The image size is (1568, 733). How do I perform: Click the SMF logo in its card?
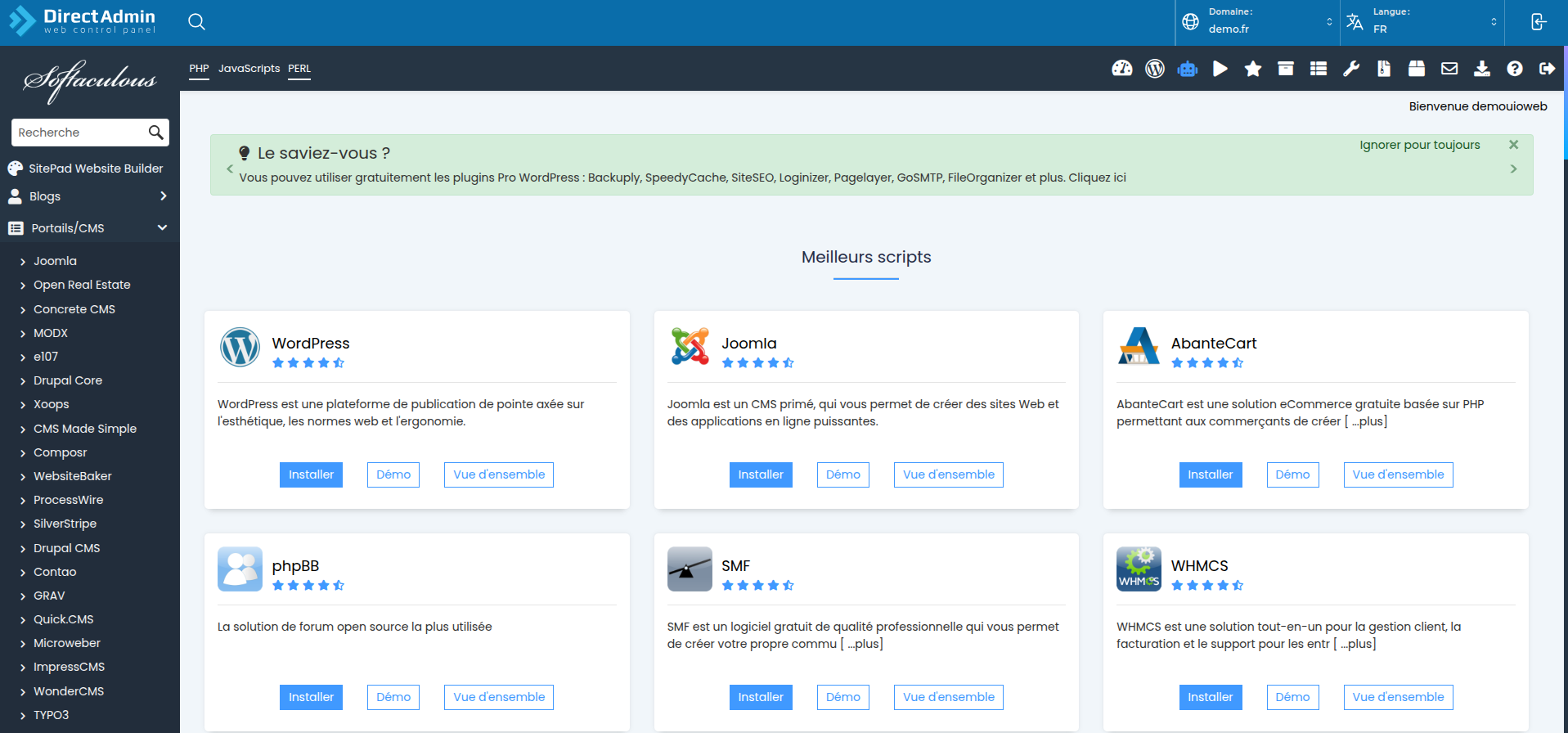(x=690, y=569)
